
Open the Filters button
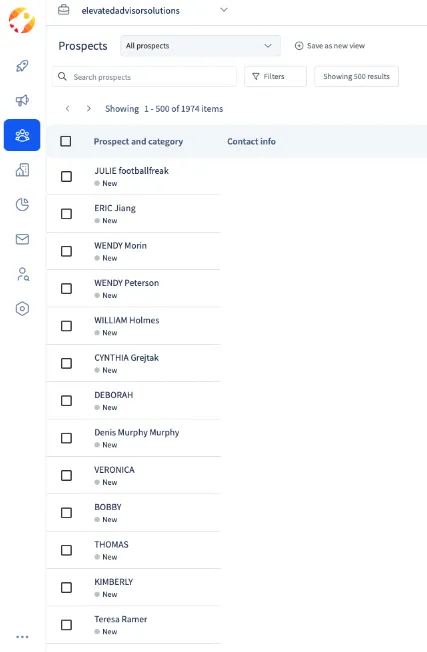[x=275, y=77]
